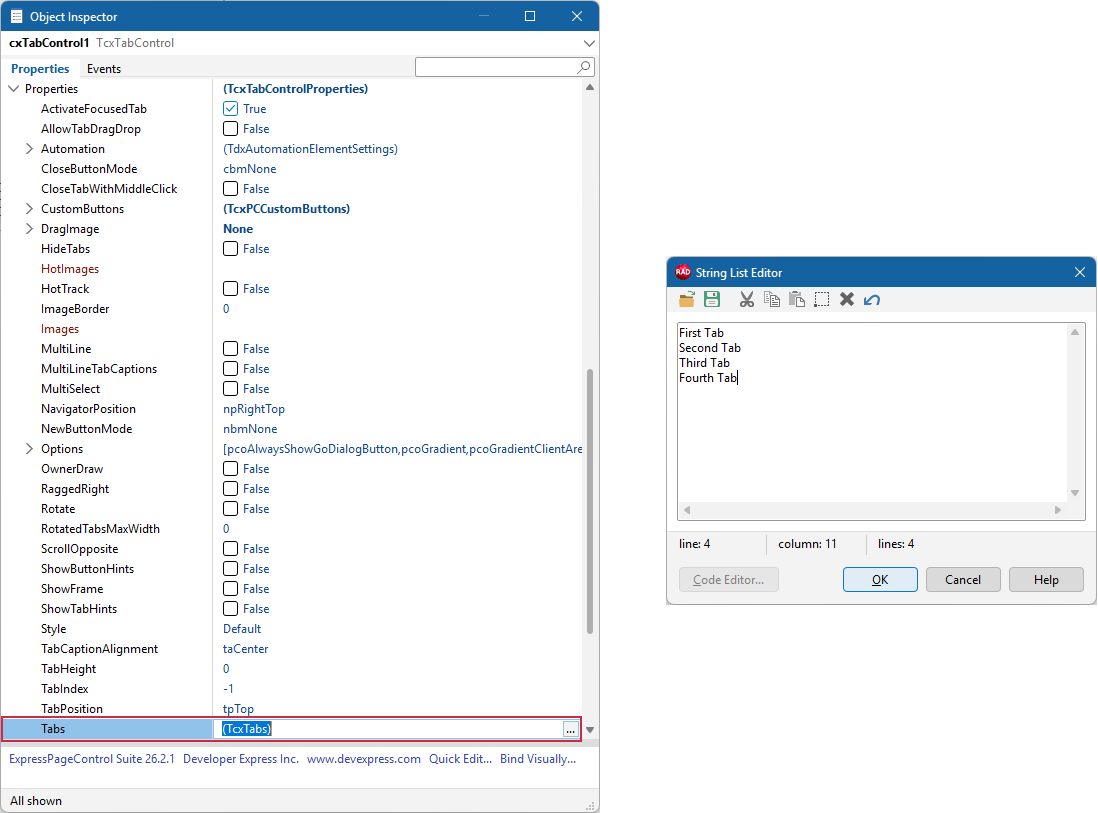Image resolution: width=1098 pixels, height=813 pixels.
Task: Confirm with OK in String List Editor
Action: point(880,580)
